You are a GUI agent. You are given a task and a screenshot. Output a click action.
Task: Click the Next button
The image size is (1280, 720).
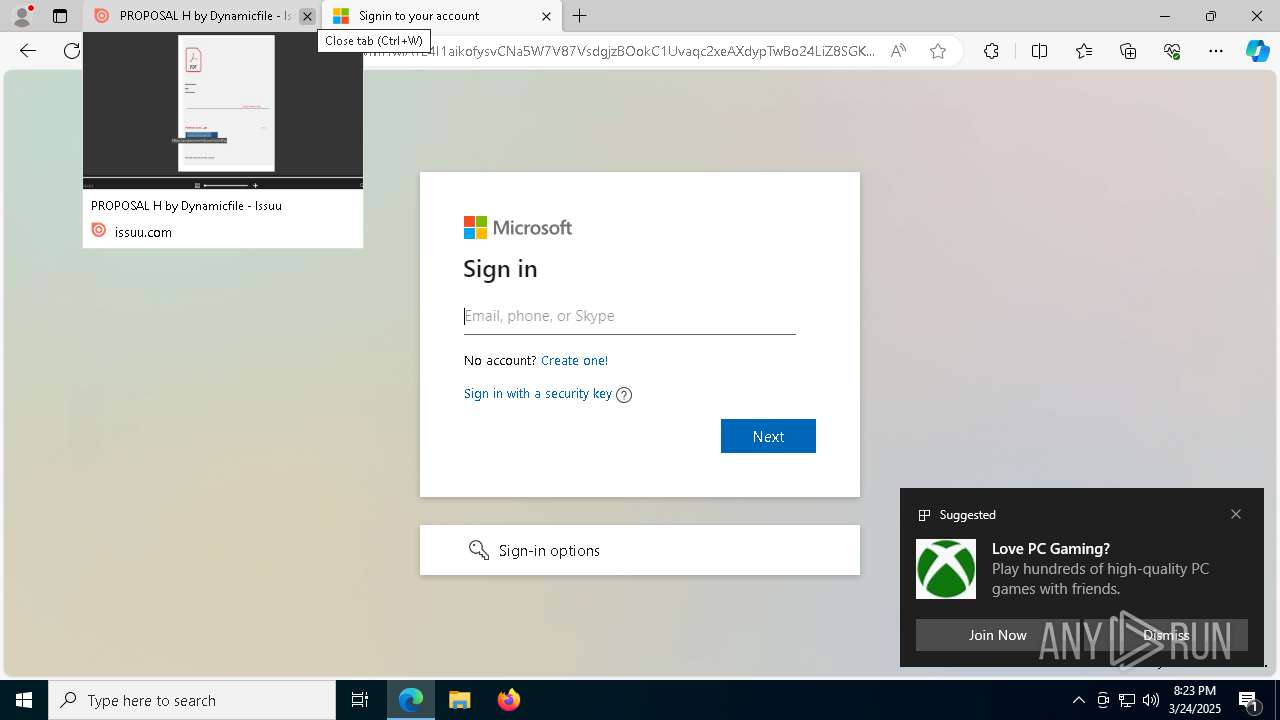point(768,436)
